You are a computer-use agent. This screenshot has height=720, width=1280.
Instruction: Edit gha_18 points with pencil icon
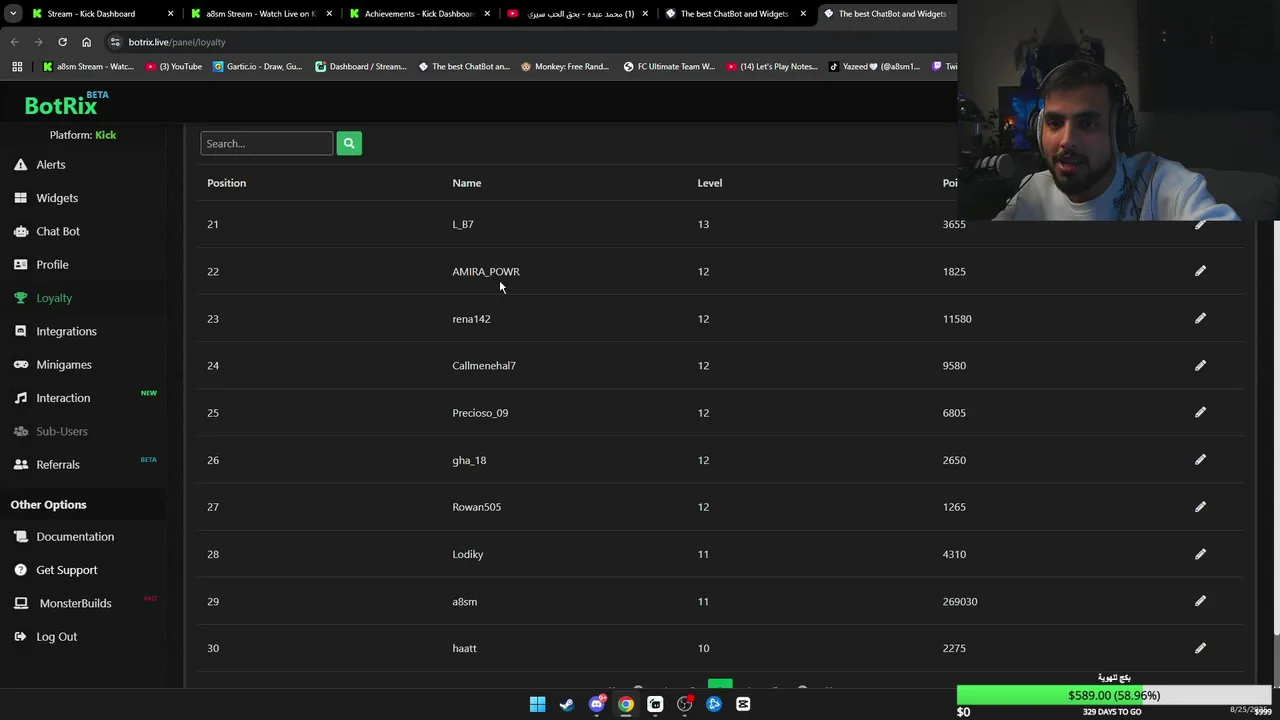coord(1200,460)
